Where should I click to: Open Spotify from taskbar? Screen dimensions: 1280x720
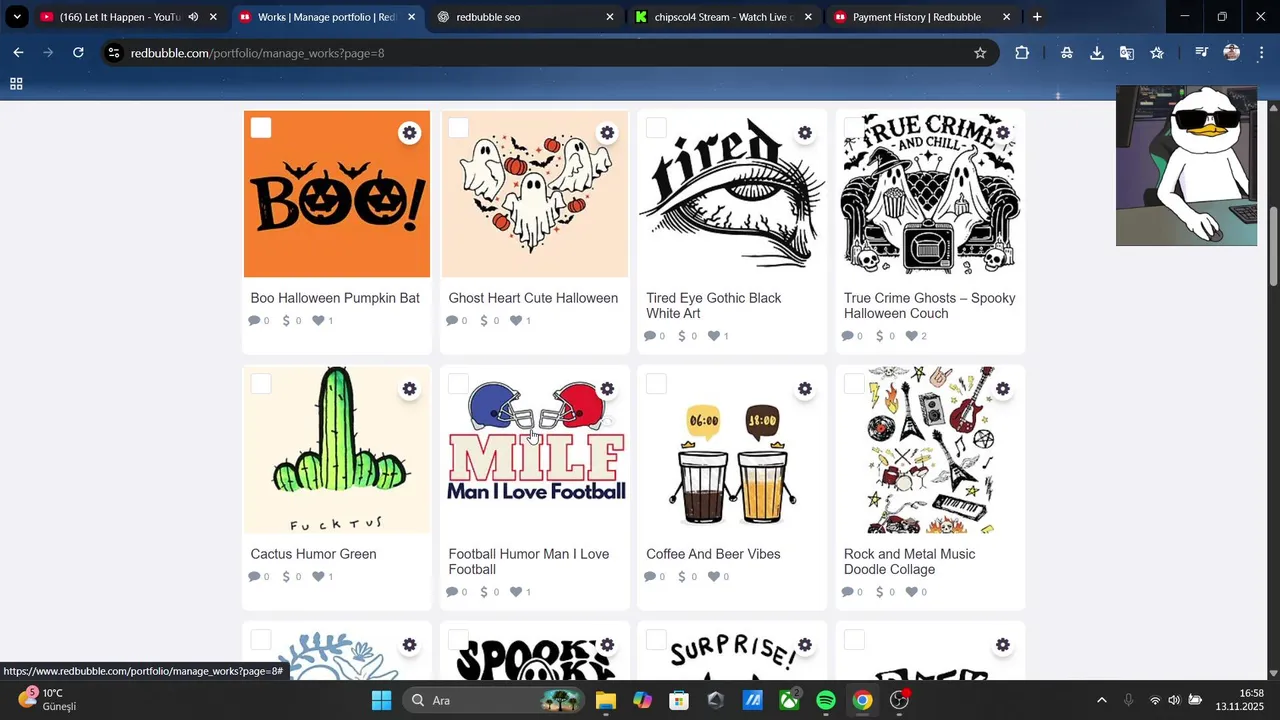[826, 700]
